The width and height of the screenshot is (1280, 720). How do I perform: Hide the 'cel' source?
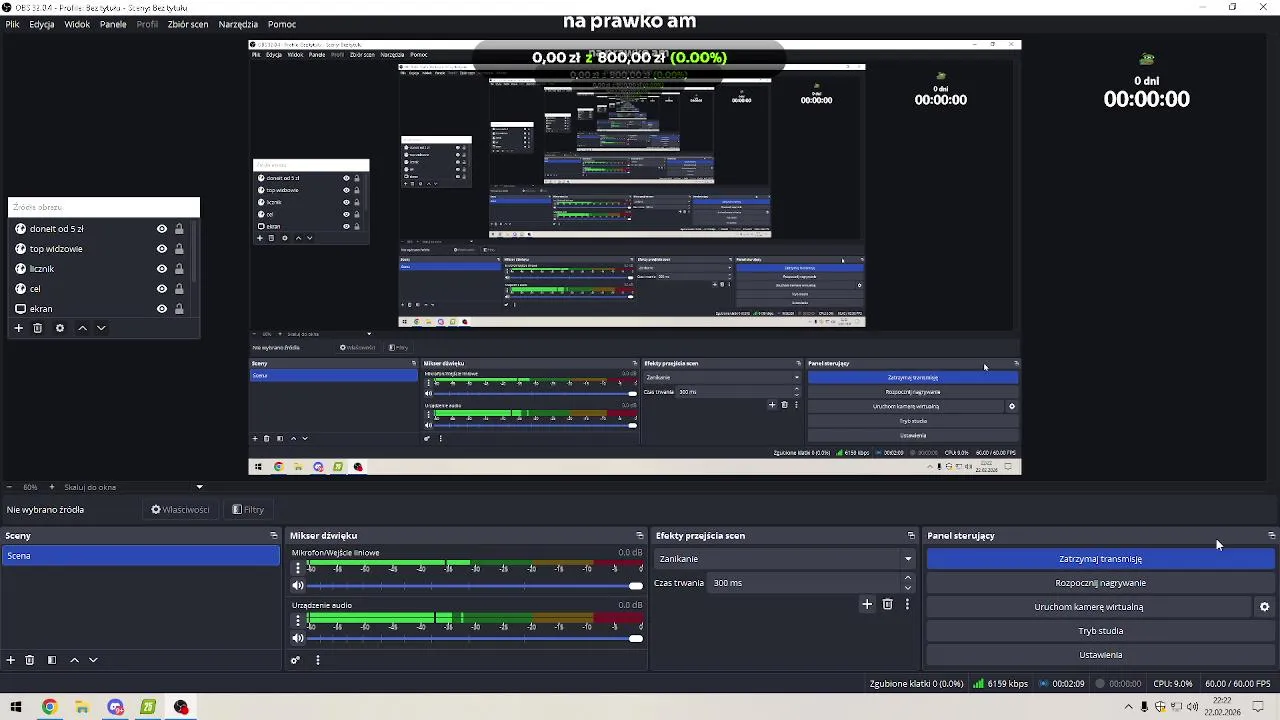162,289
